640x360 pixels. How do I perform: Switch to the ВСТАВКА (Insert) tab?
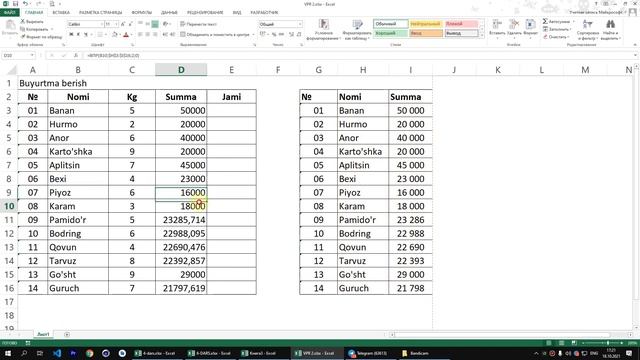(61, 13)
